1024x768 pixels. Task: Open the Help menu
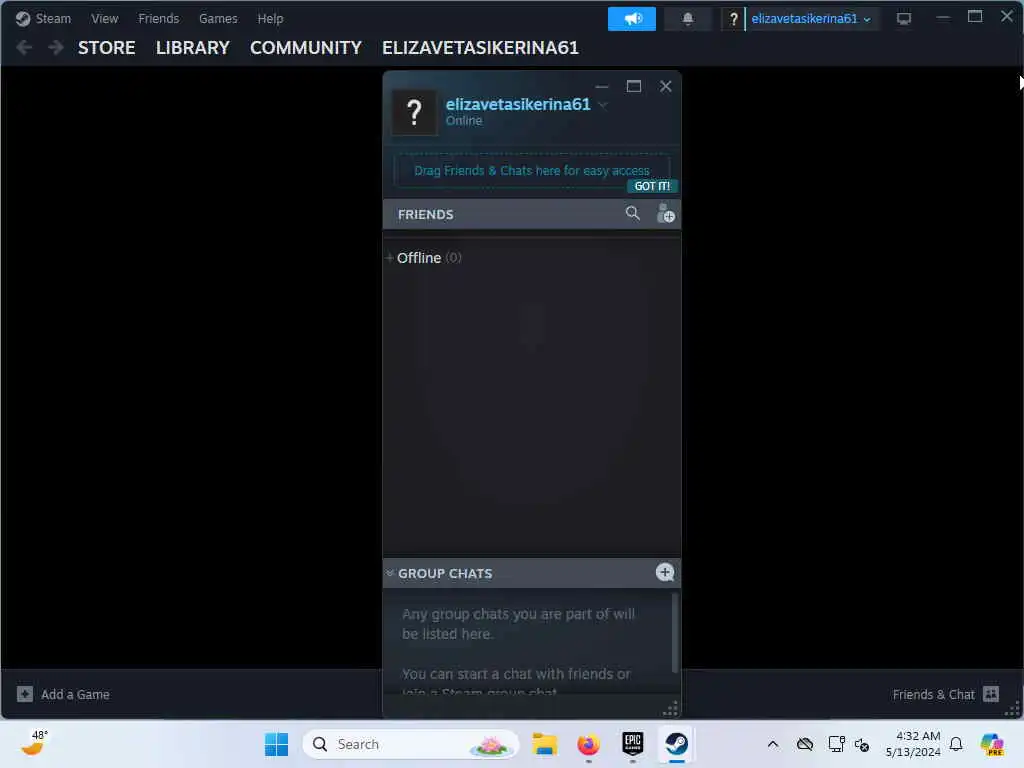tap(270, 18)
